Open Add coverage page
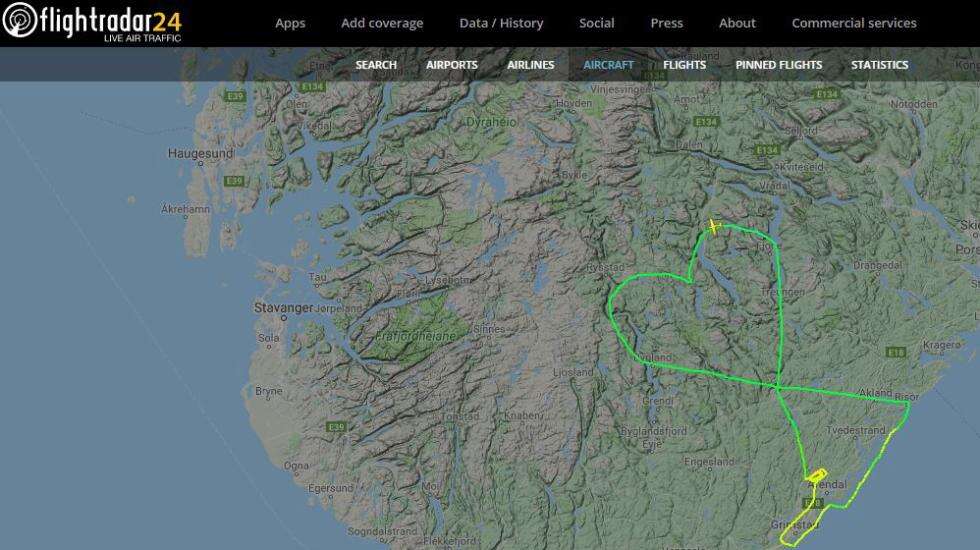The height and width of the screenshot is (550, 980). pos(382,23)
